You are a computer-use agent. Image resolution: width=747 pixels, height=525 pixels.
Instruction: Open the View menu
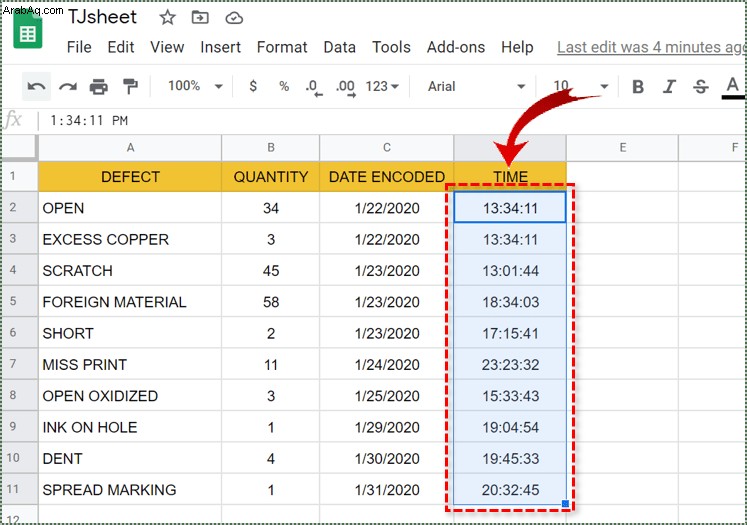167,47
